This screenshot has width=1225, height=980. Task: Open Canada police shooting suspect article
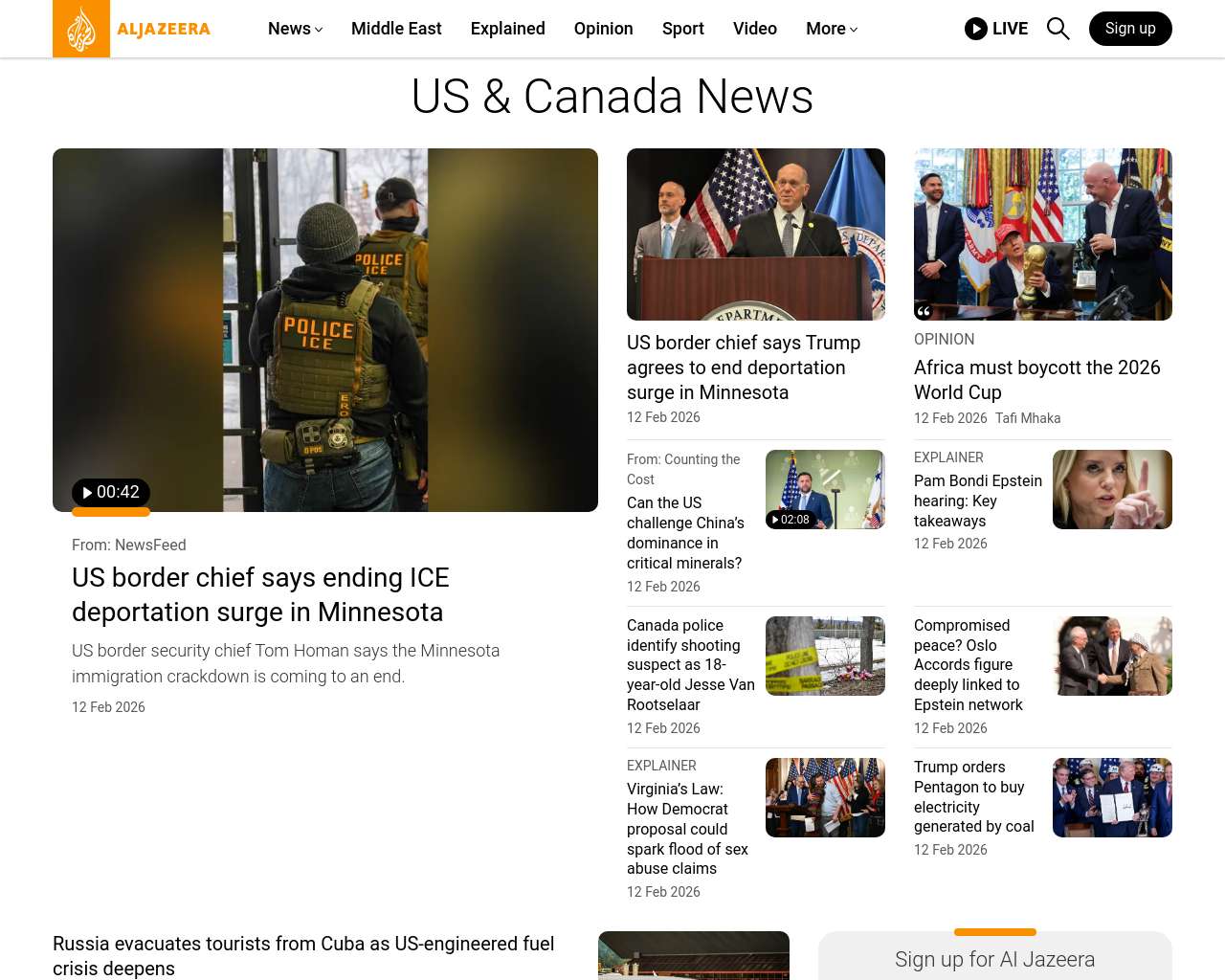click(691, 665)
